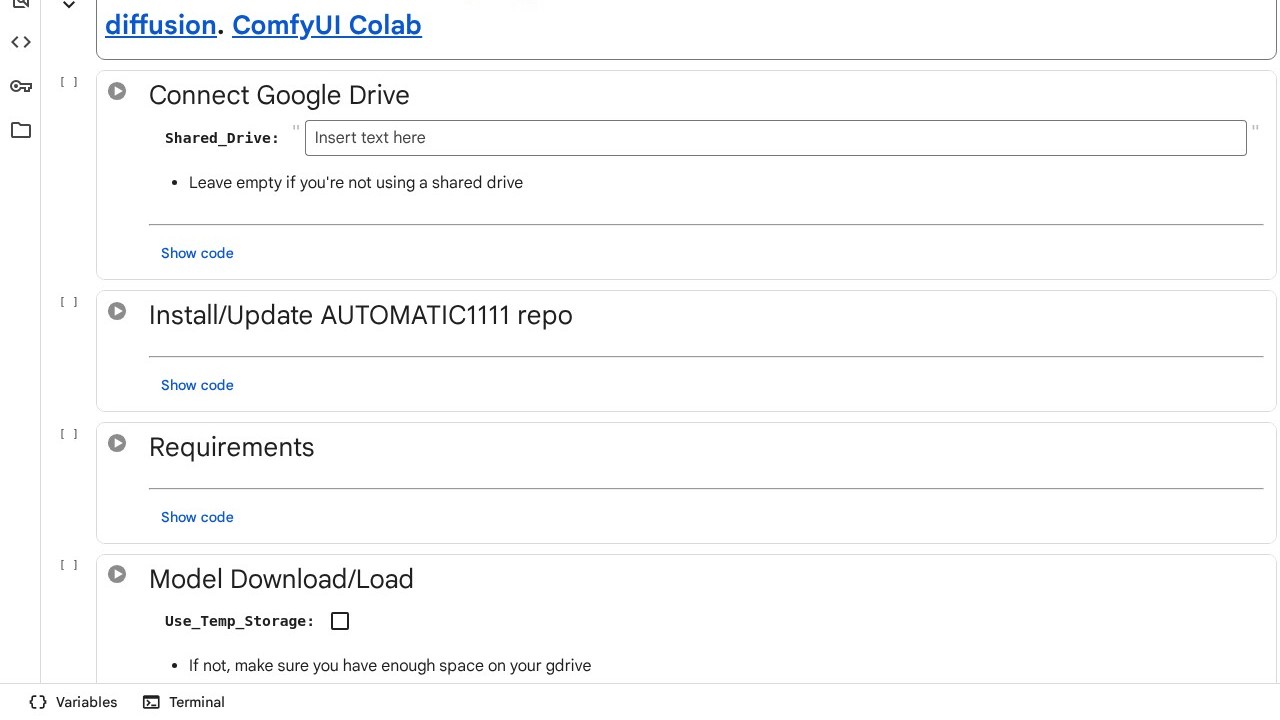The image size is (1280, 720).
Task: Select the Requirements cell heading
Action: point(231,447)
